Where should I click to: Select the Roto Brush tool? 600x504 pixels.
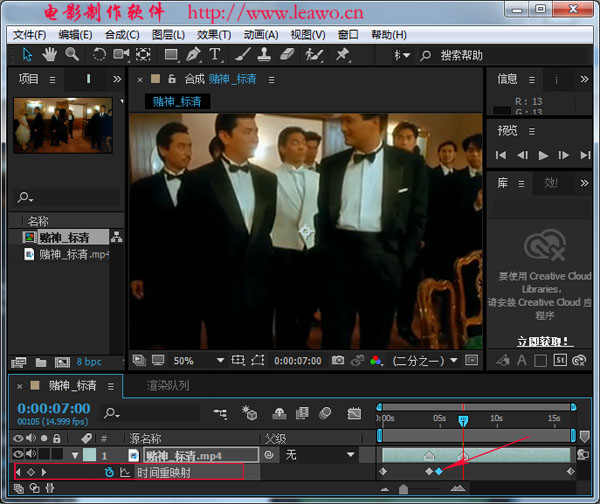pos(314,54)
